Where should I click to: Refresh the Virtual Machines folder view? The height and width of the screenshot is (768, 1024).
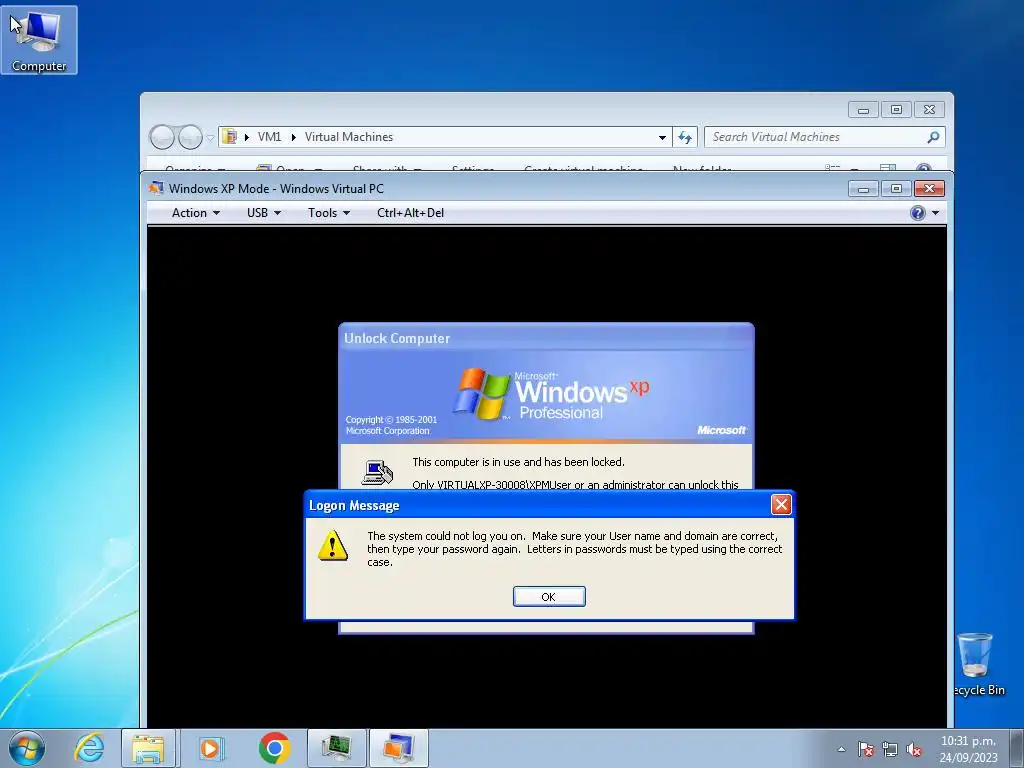(x=684, y=137)
